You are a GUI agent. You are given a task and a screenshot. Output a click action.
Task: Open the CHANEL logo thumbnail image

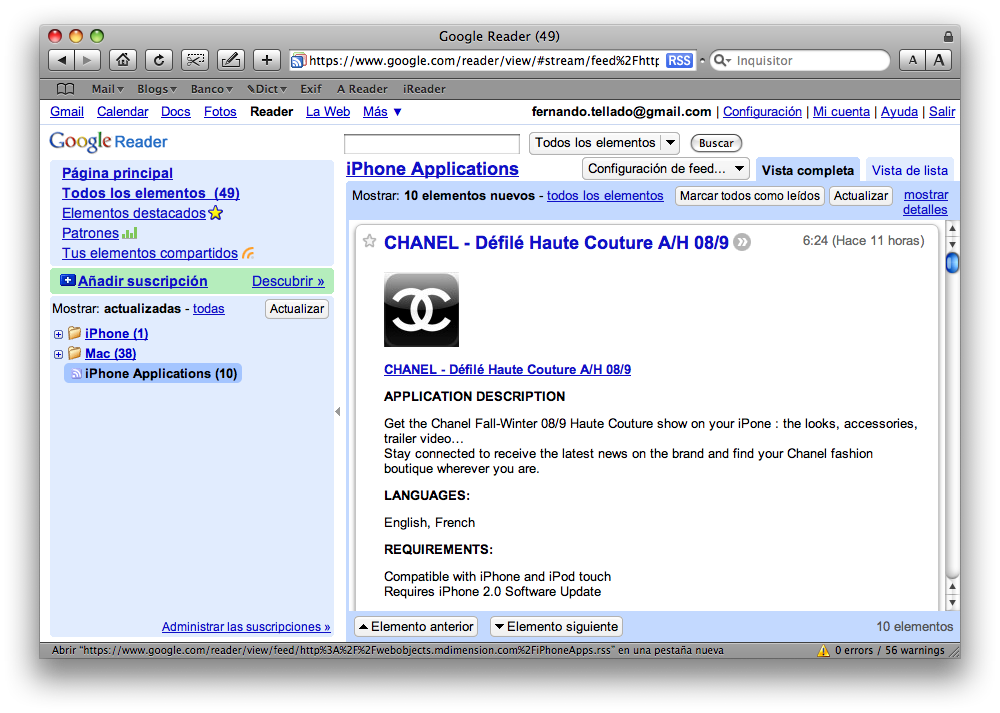tap(422, 310)
